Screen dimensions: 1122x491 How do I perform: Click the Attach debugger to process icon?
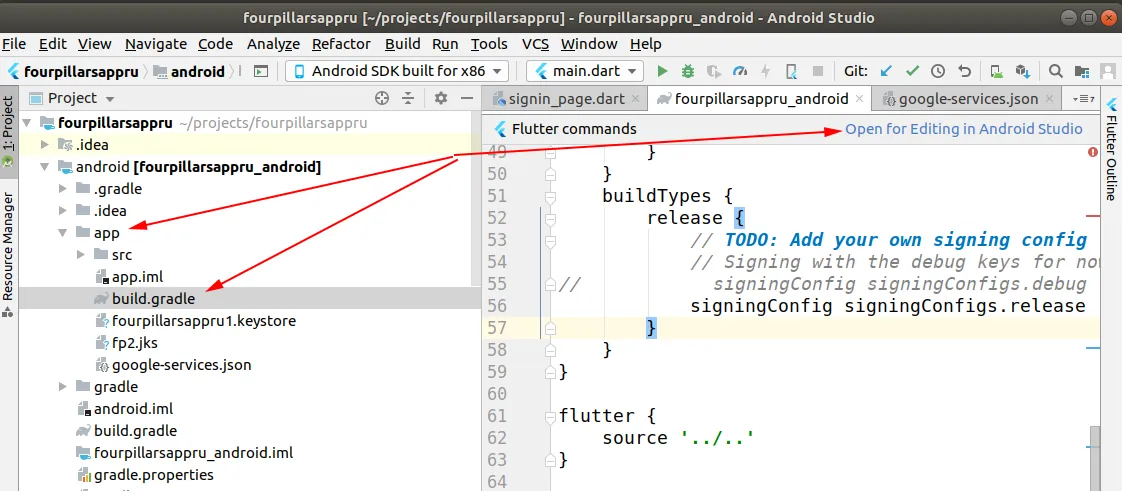coord(791,71)
